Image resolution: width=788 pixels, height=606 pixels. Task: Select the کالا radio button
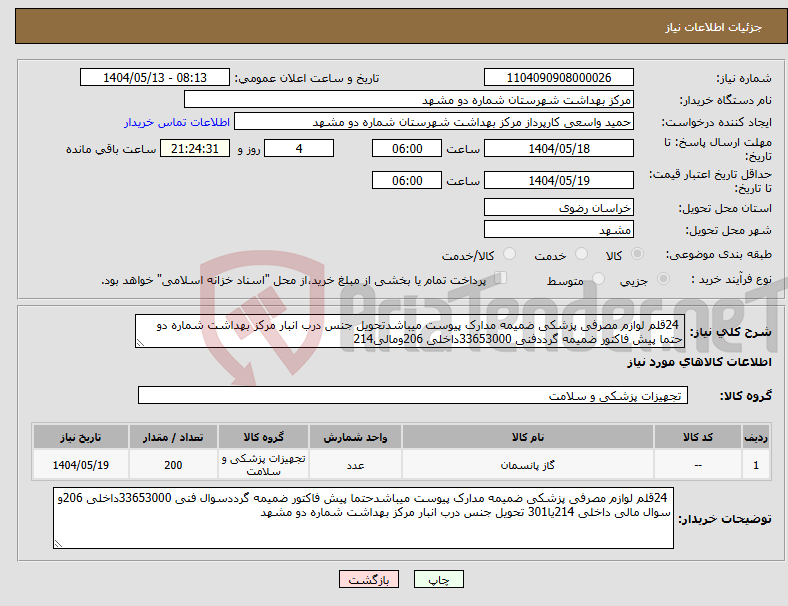[x=637, y=254]
